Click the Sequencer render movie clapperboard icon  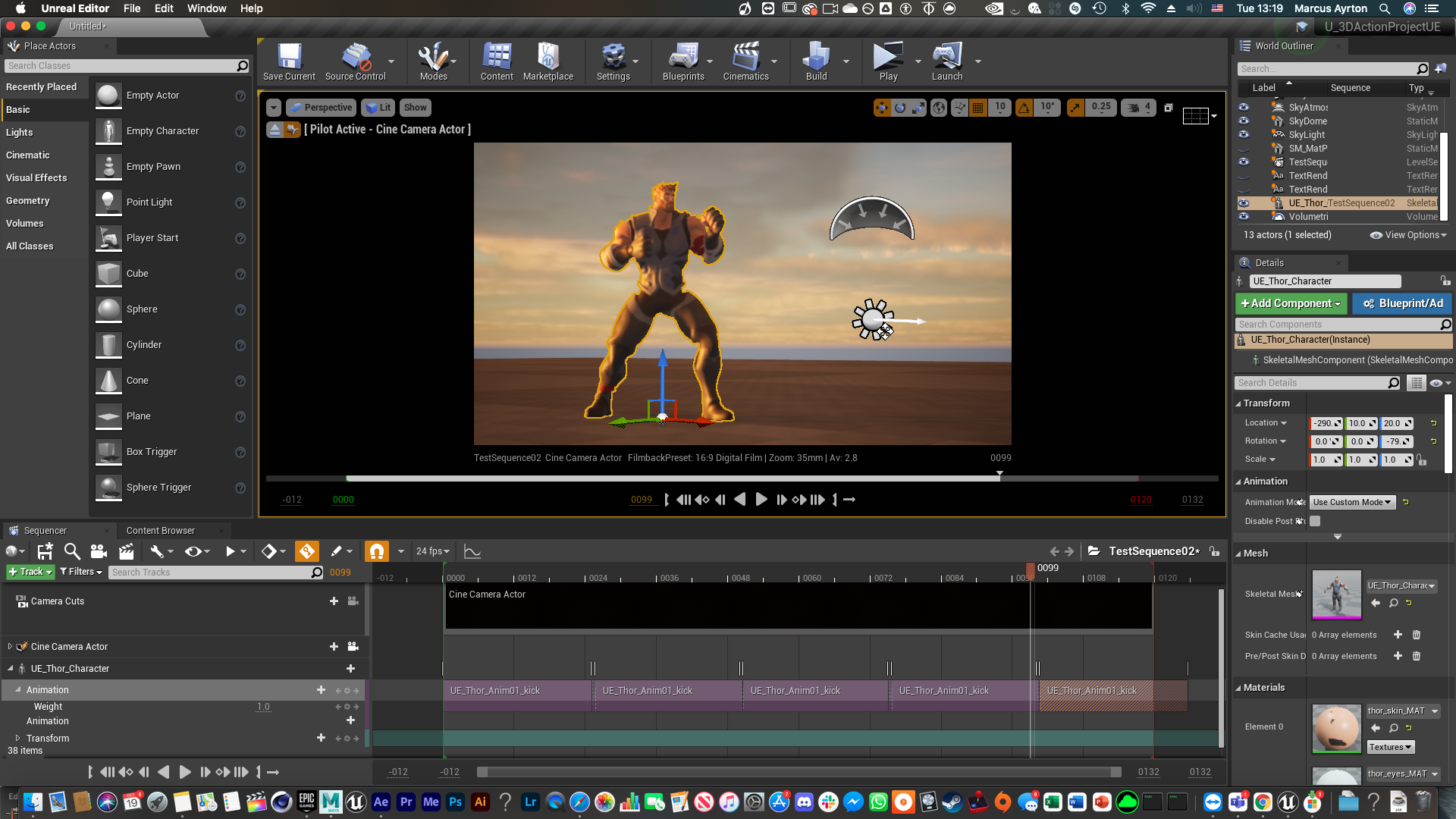[126, 551]
